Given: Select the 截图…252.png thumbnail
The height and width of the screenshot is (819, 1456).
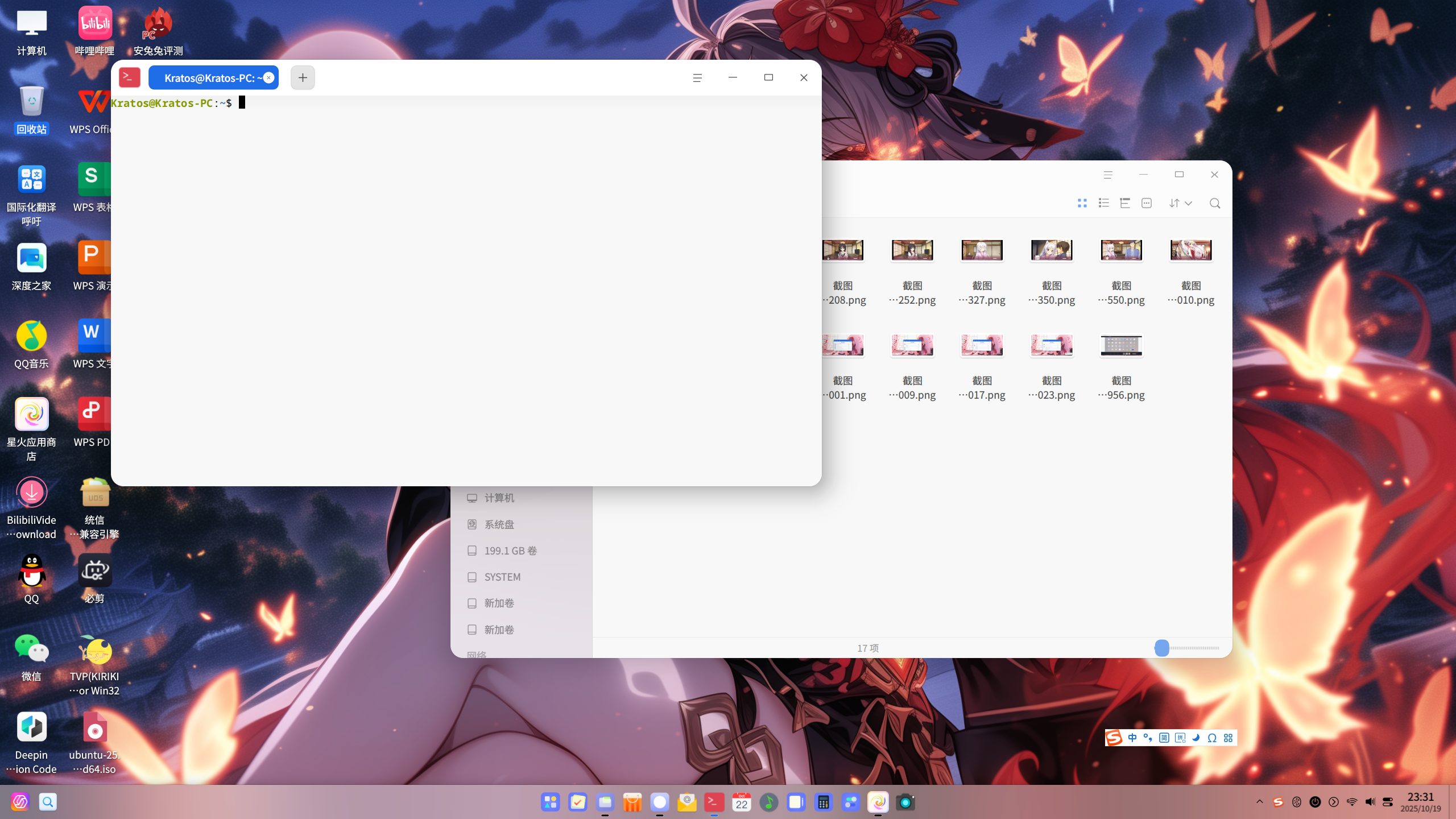Looking at the screenshot, I should click(x=912, y=250).
